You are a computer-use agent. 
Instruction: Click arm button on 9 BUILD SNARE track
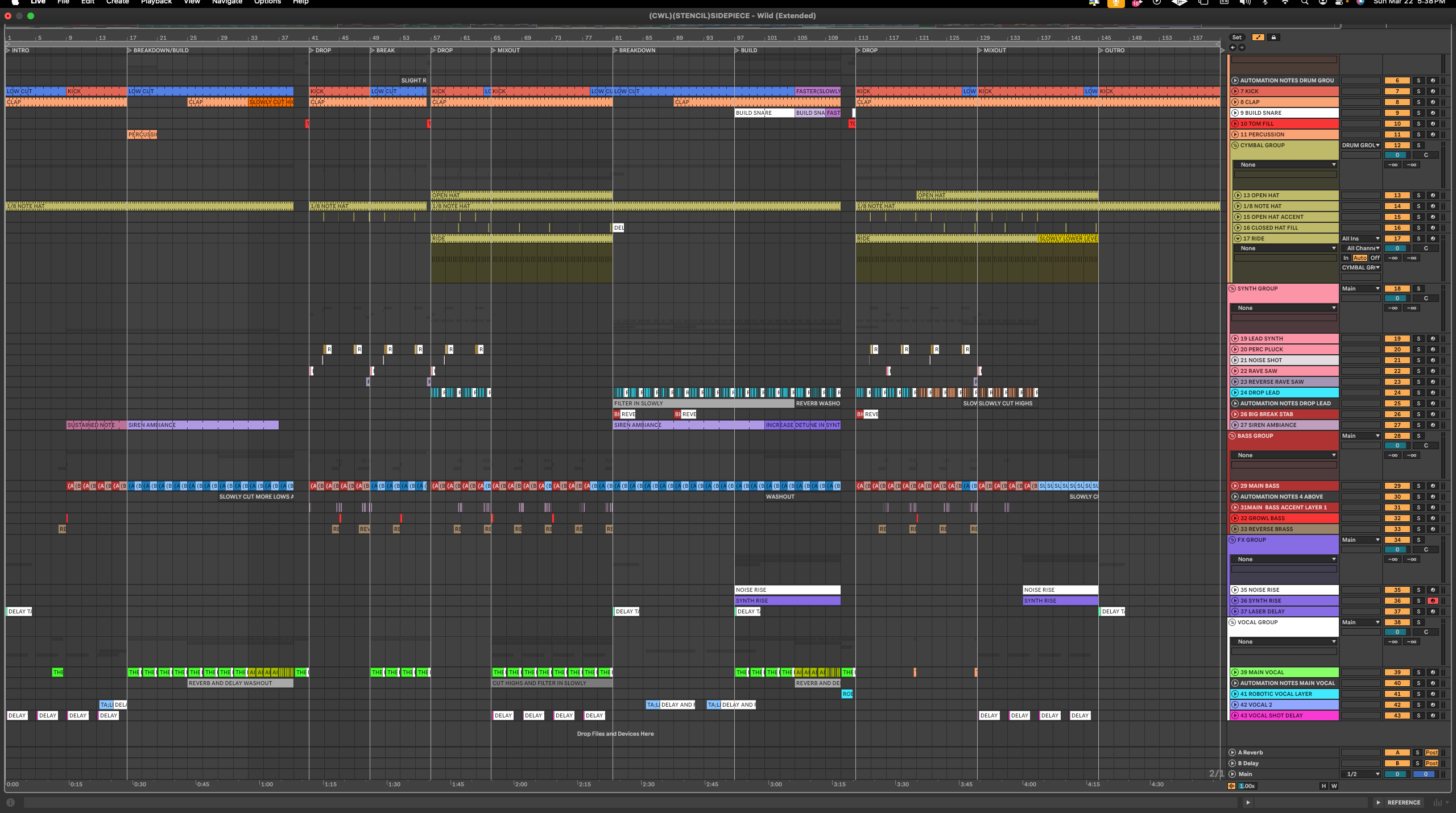1433,113
